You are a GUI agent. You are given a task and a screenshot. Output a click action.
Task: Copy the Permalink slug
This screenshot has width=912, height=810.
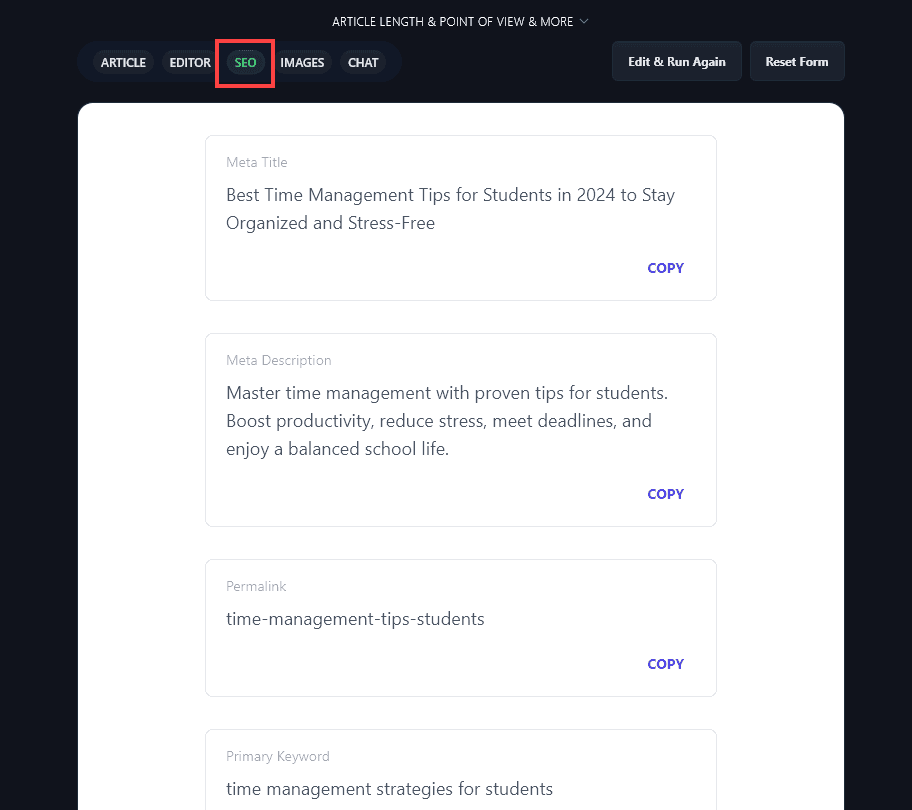pos(665,663)
